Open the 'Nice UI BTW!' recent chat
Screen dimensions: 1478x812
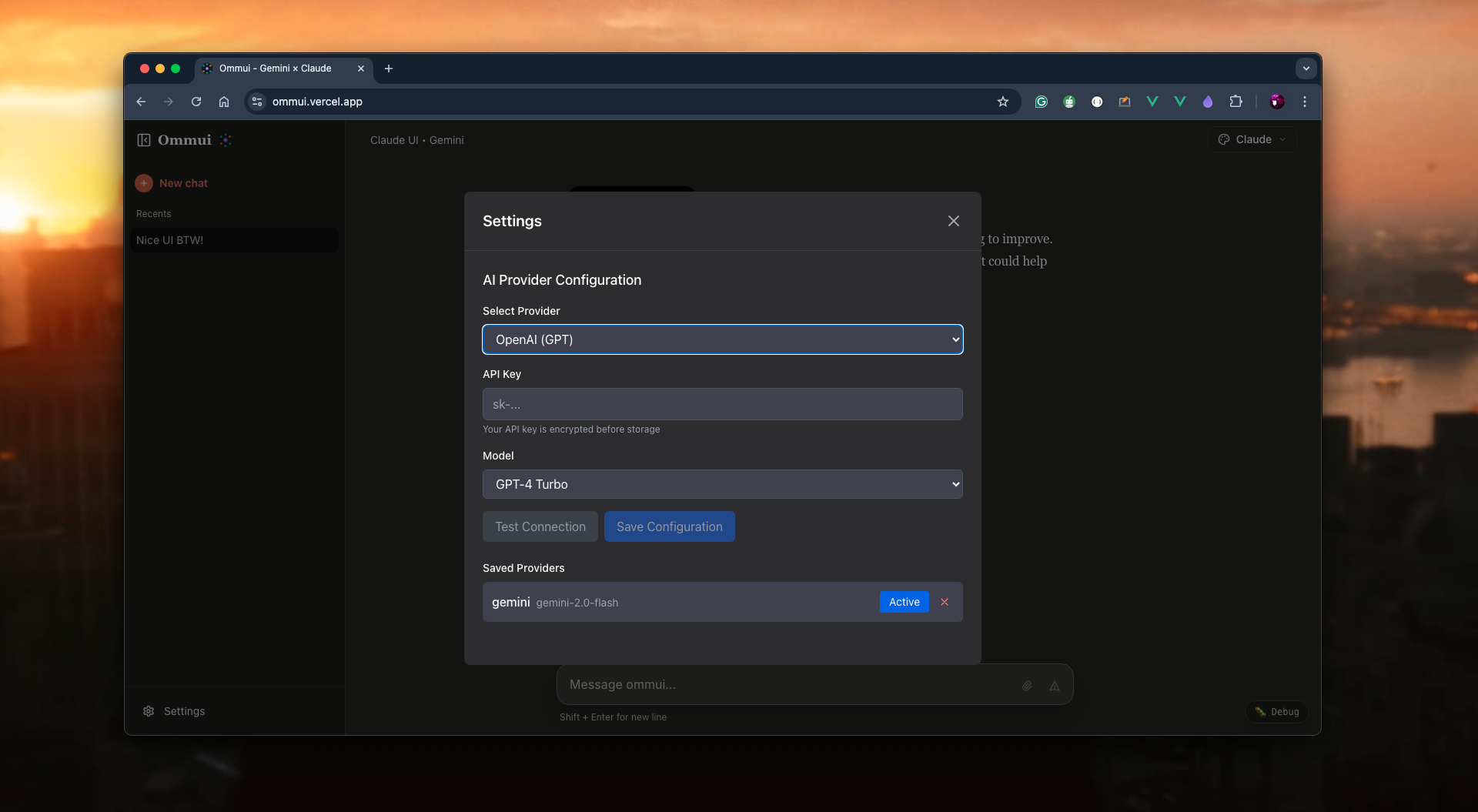(x=234, y=240)
